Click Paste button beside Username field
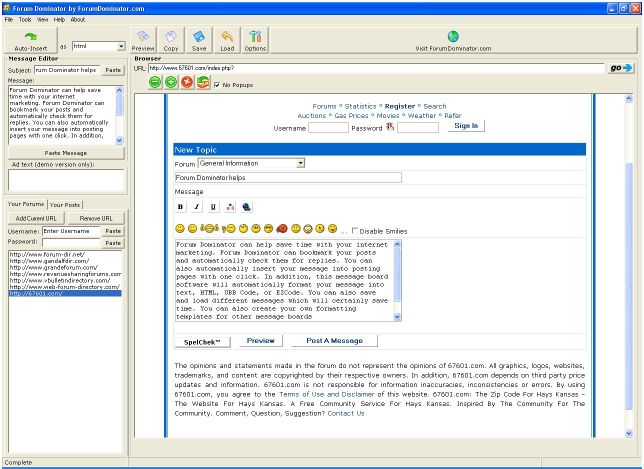Image resolution: width=644 pixels, height=469 pixels. coord(113,231)
